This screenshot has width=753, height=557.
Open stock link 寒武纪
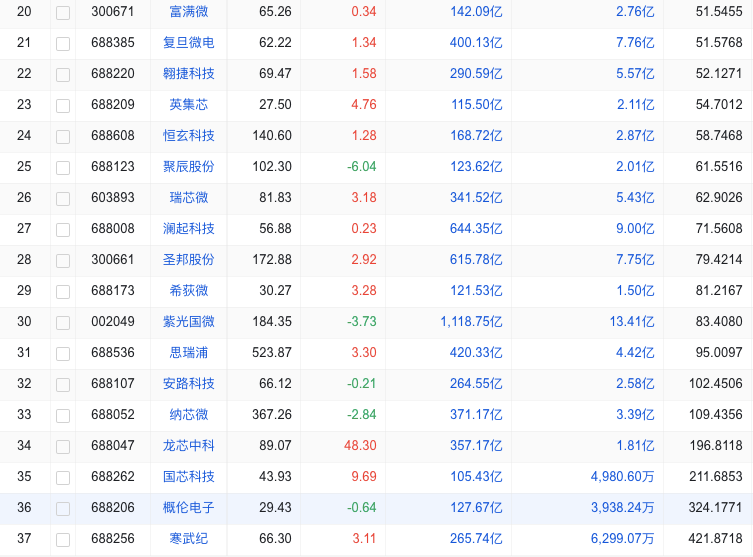coord(189,538)
